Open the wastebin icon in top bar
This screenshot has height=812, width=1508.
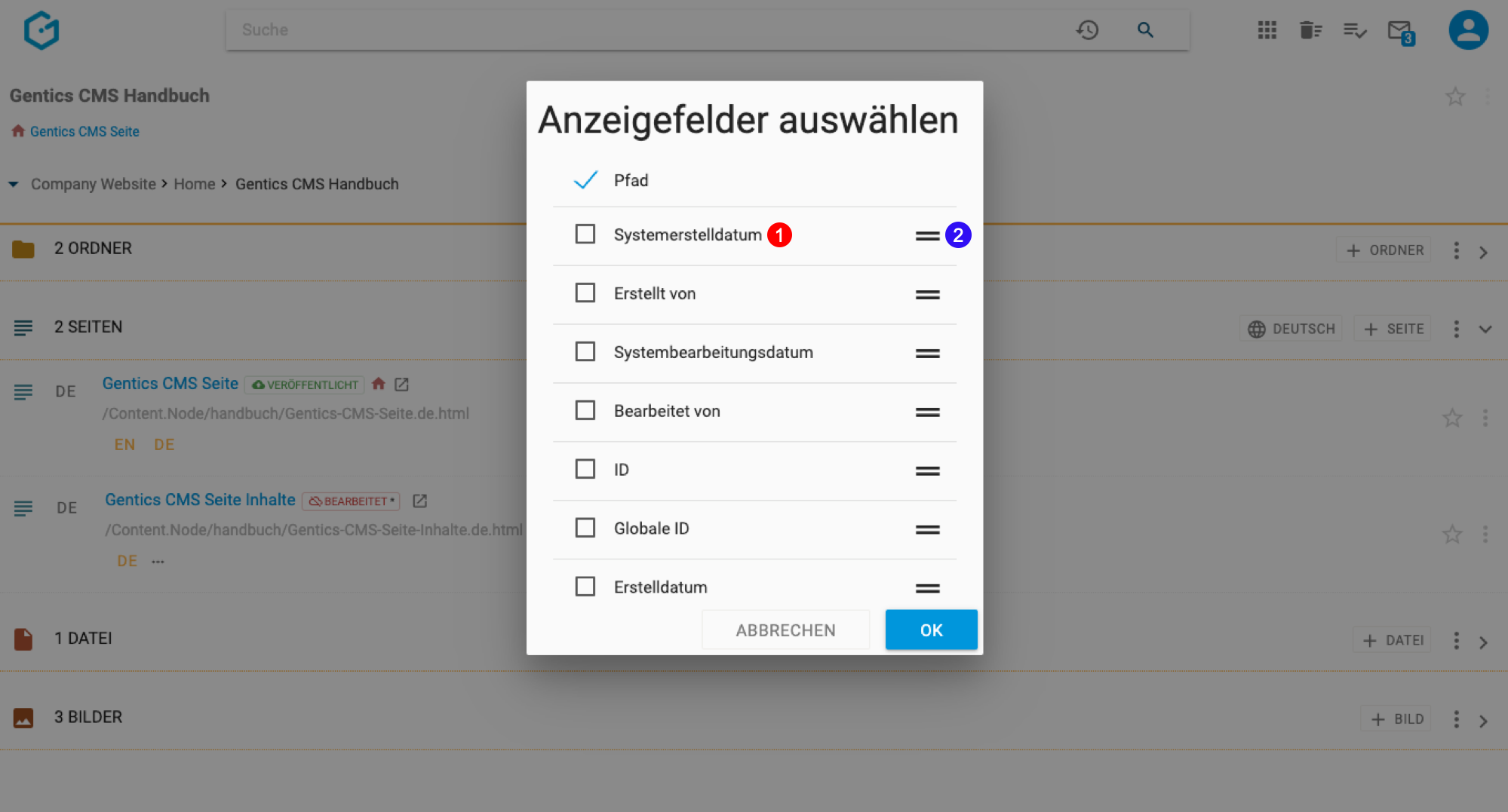pos(1311,30)
